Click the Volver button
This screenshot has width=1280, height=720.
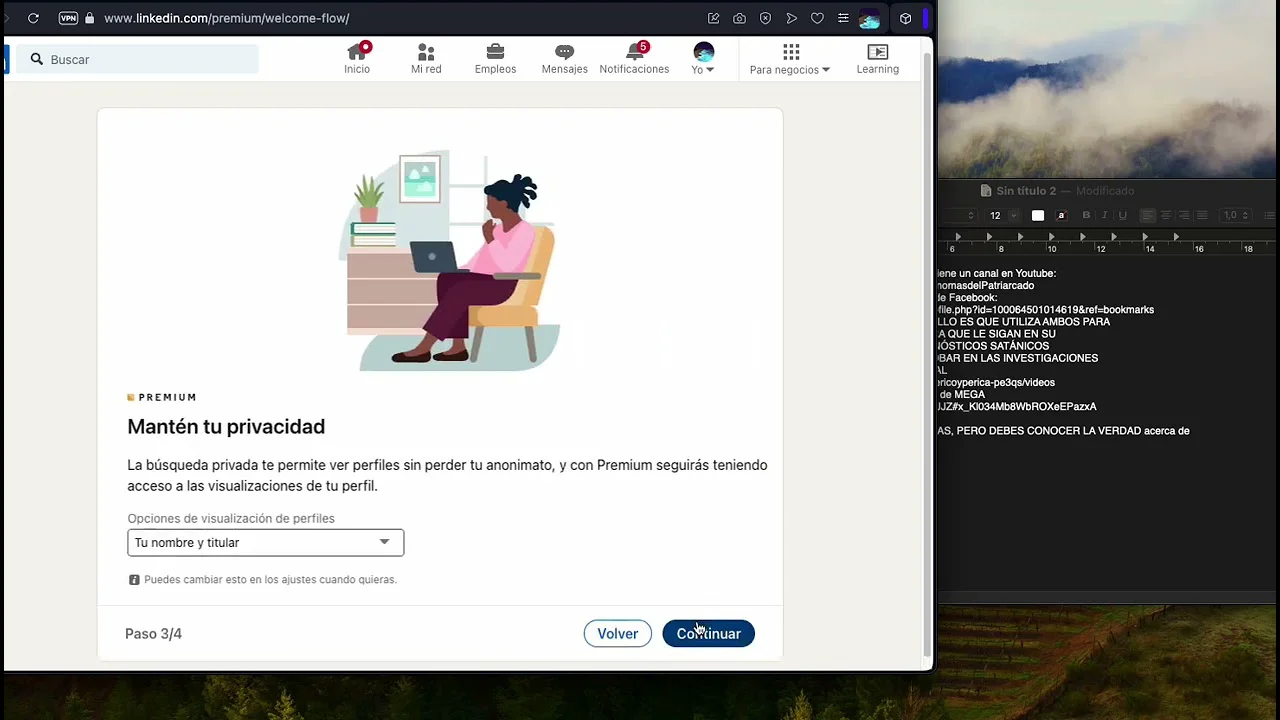click(617, 634)
